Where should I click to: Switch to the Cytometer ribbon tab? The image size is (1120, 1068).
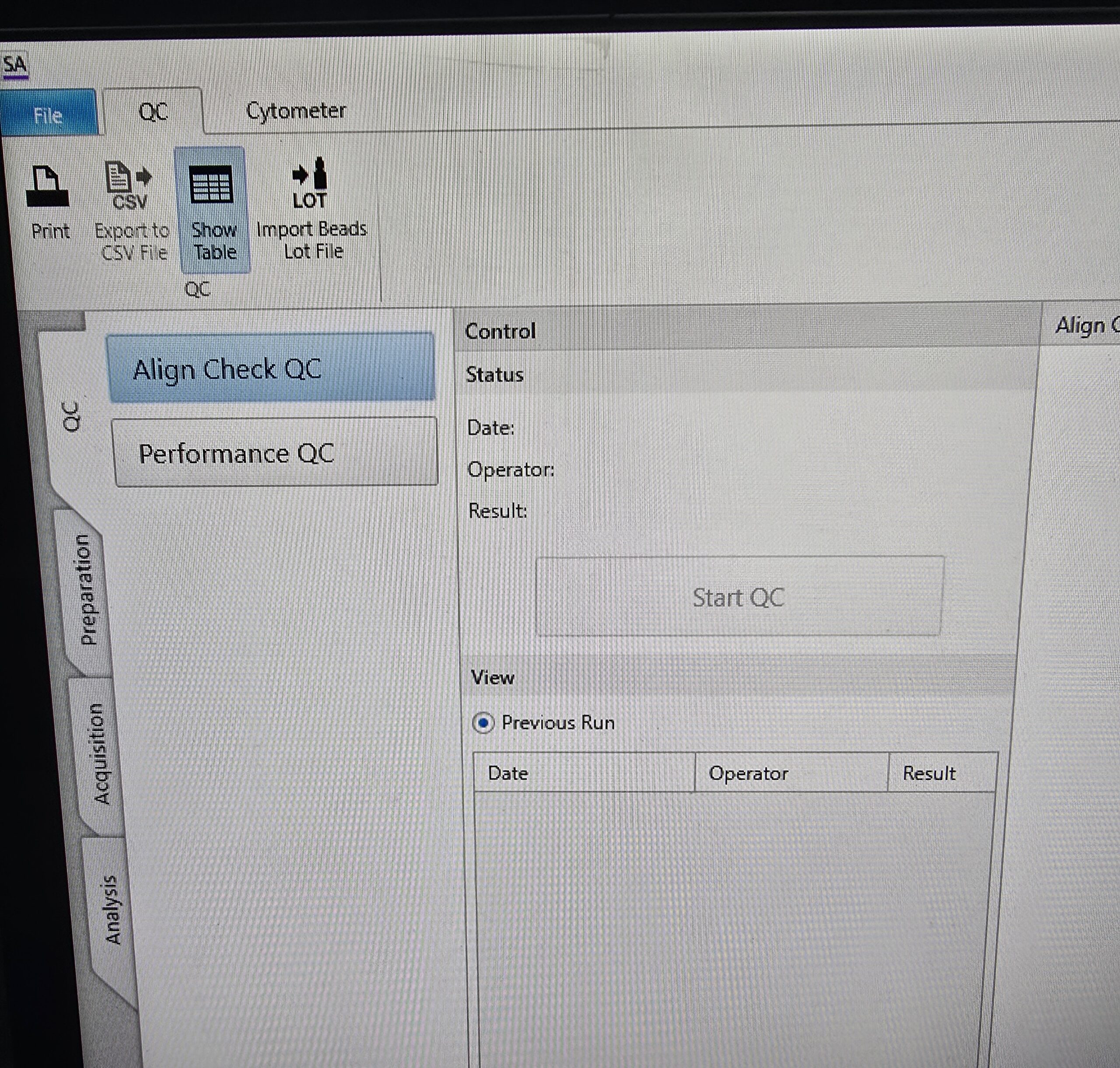tap(295, 111)
